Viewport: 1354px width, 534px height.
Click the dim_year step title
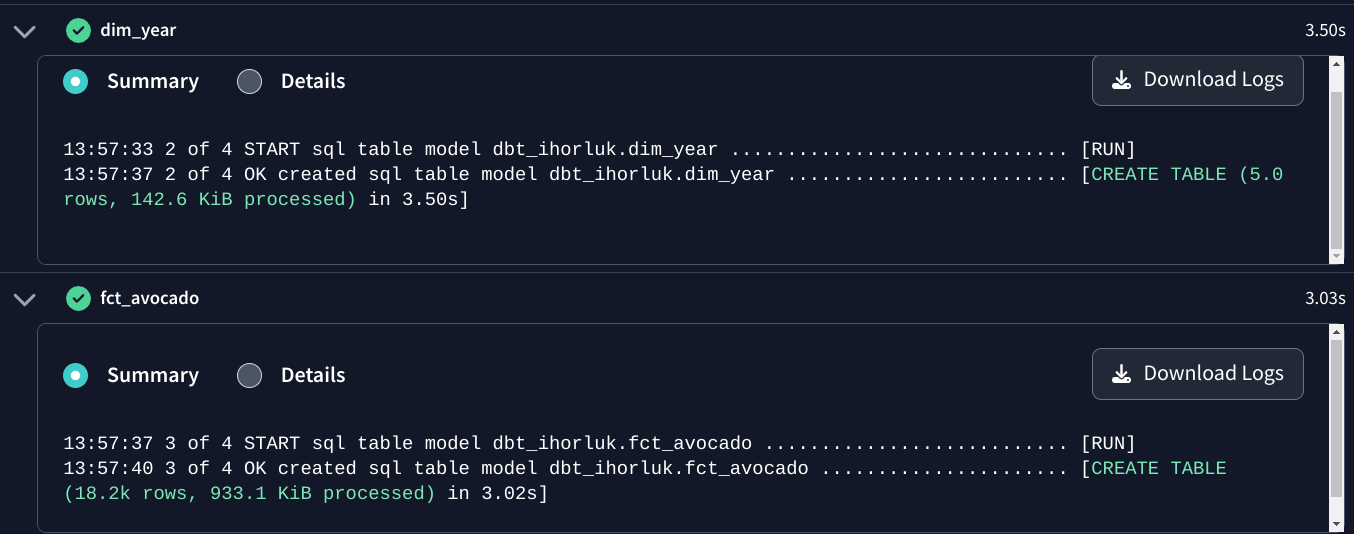(138, 30)
